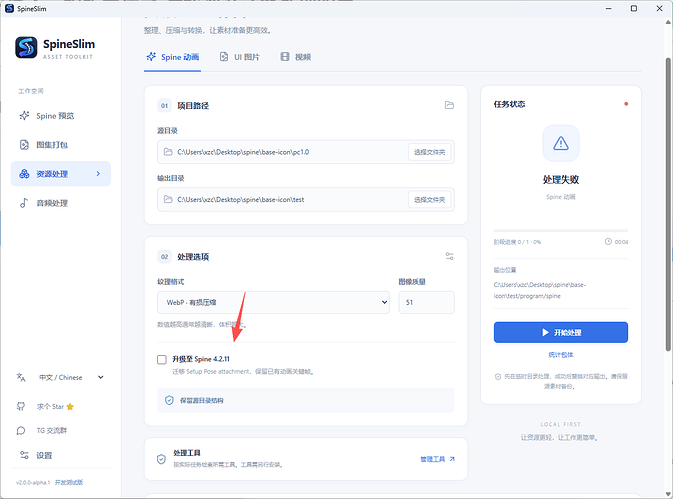Click the 开始处理 button
Screen dimensions: 673x499
tap(561, 333)
